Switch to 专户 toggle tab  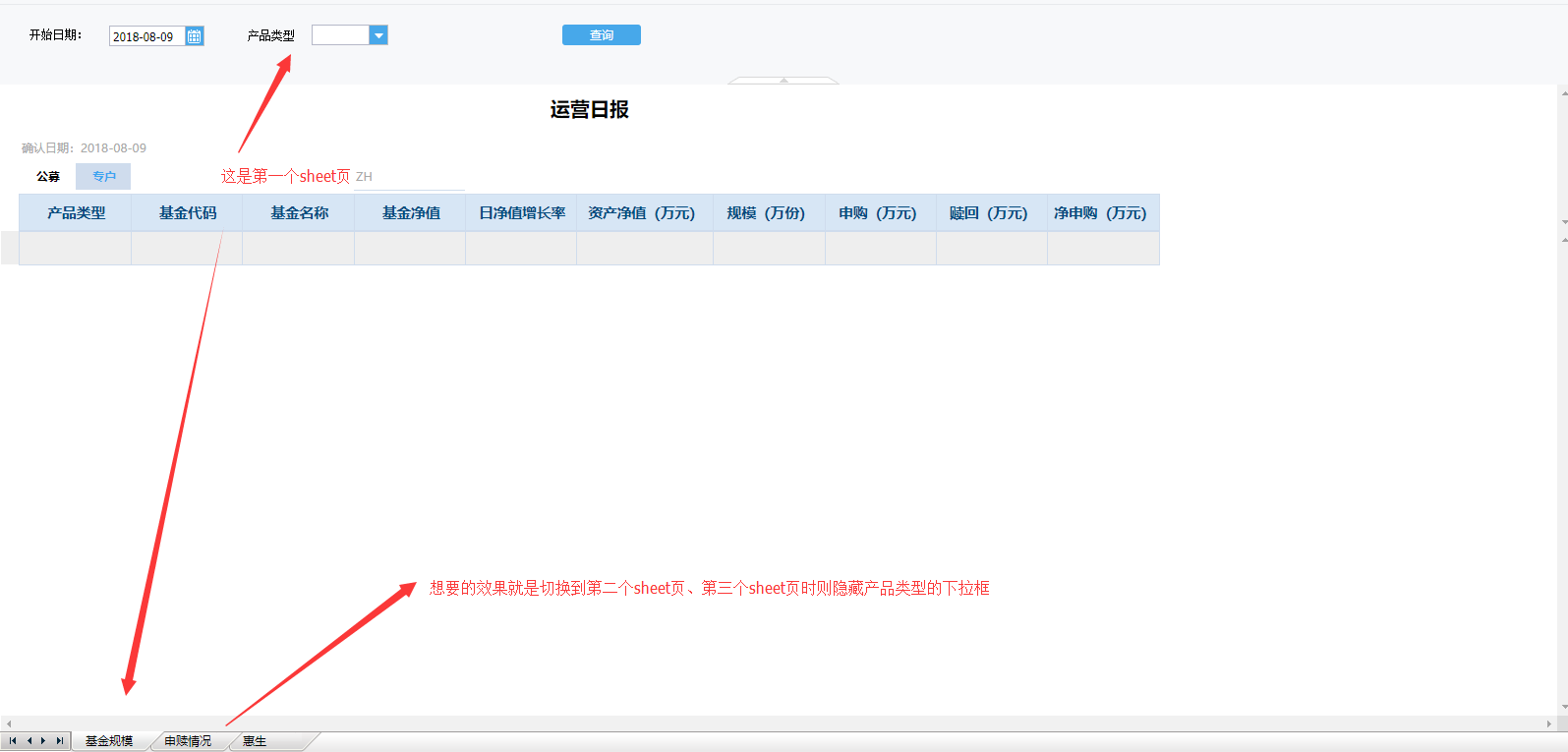pos(103,177)
